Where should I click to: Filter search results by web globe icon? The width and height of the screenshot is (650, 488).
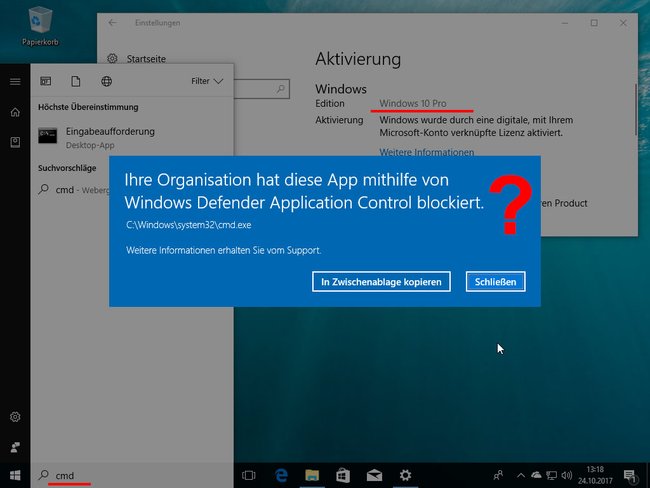coord(107,81)
